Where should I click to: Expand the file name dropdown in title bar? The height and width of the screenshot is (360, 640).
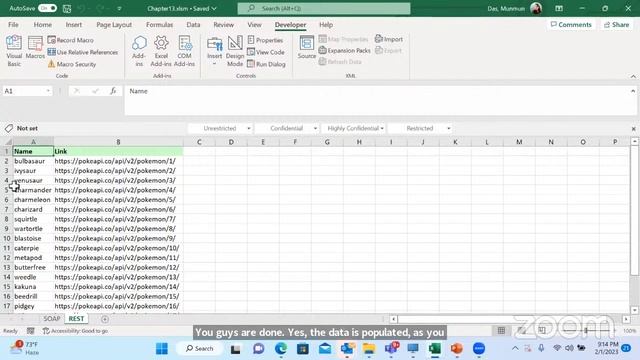pyautogui.click(x=214, y=8)
